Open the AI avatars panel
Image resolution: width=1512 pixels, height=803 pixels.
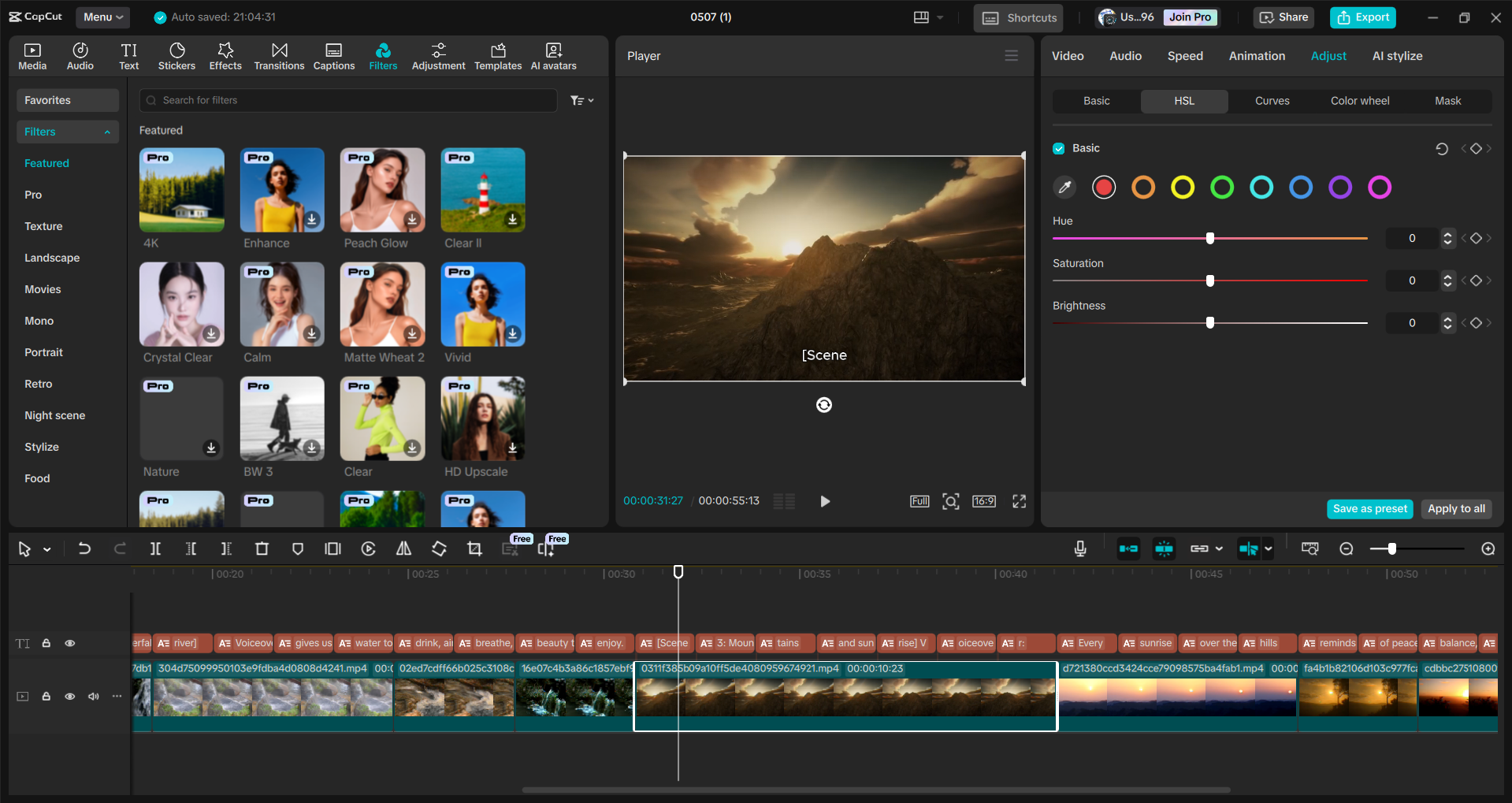[x=552, y=55]
